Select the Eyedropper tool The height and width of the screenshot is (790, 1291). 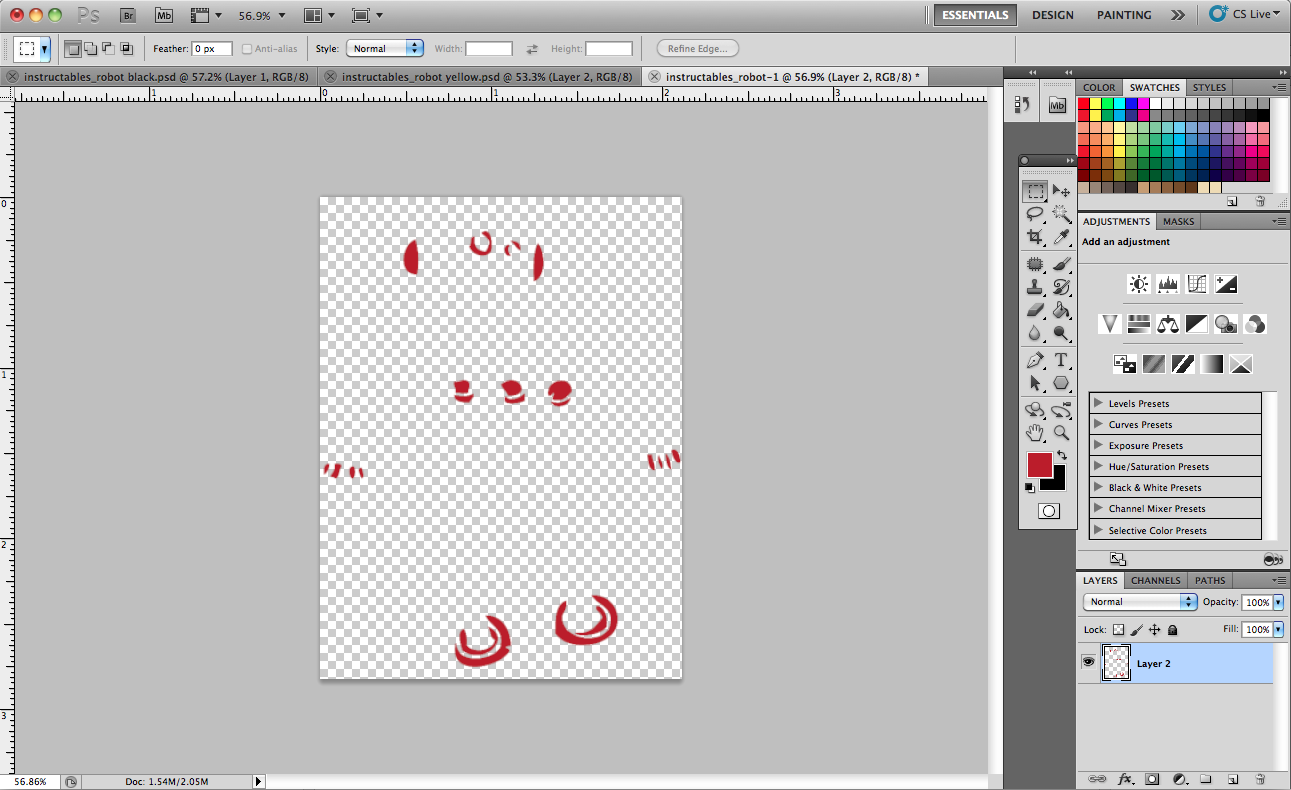coord(1061,237)
